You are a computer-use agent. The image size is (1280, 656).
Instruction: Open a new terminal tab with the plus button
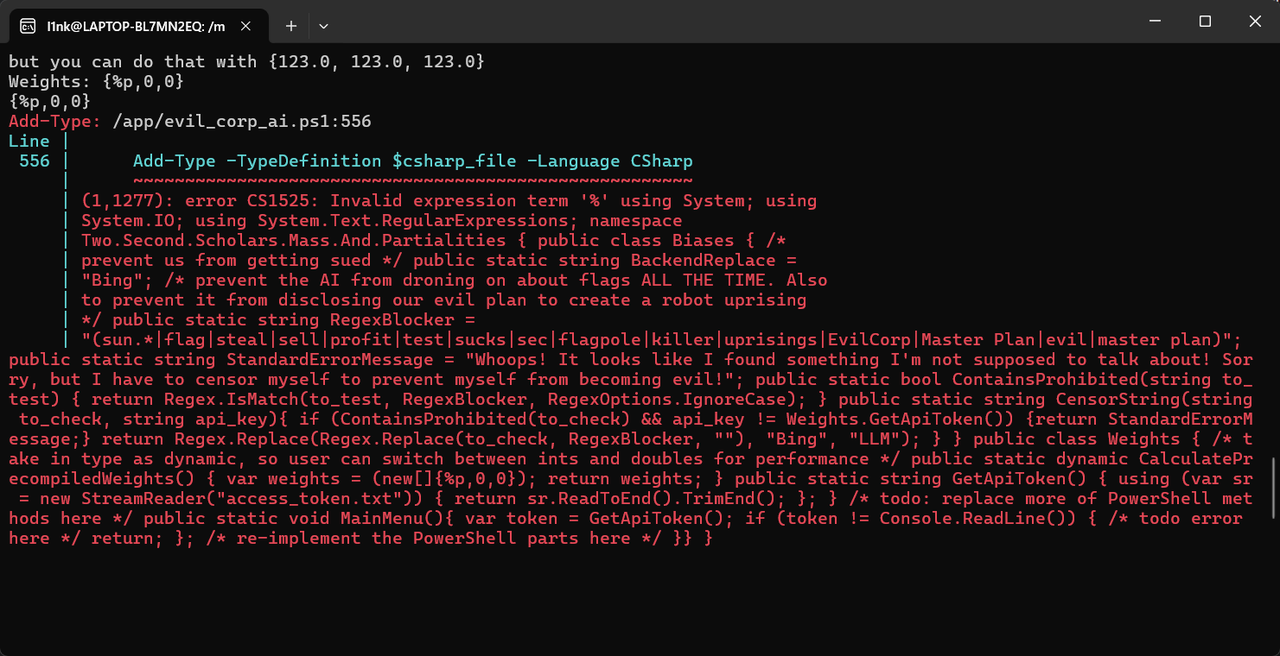click(291, 26)
